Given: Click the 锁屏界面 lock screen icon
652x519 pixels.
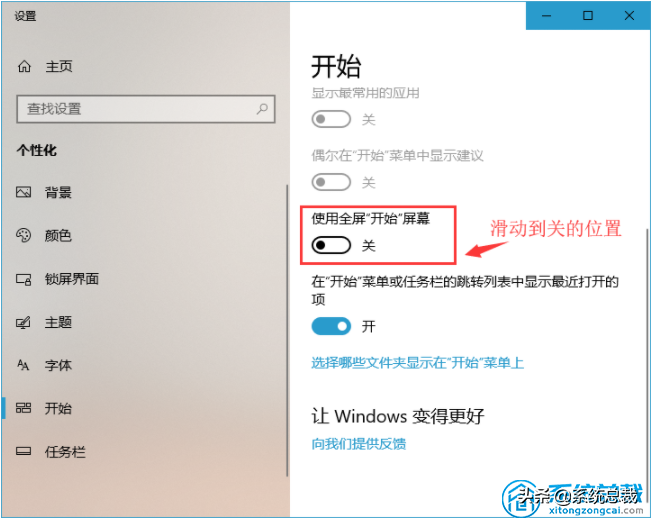Looking at the screenshot, I should point(23,279).
